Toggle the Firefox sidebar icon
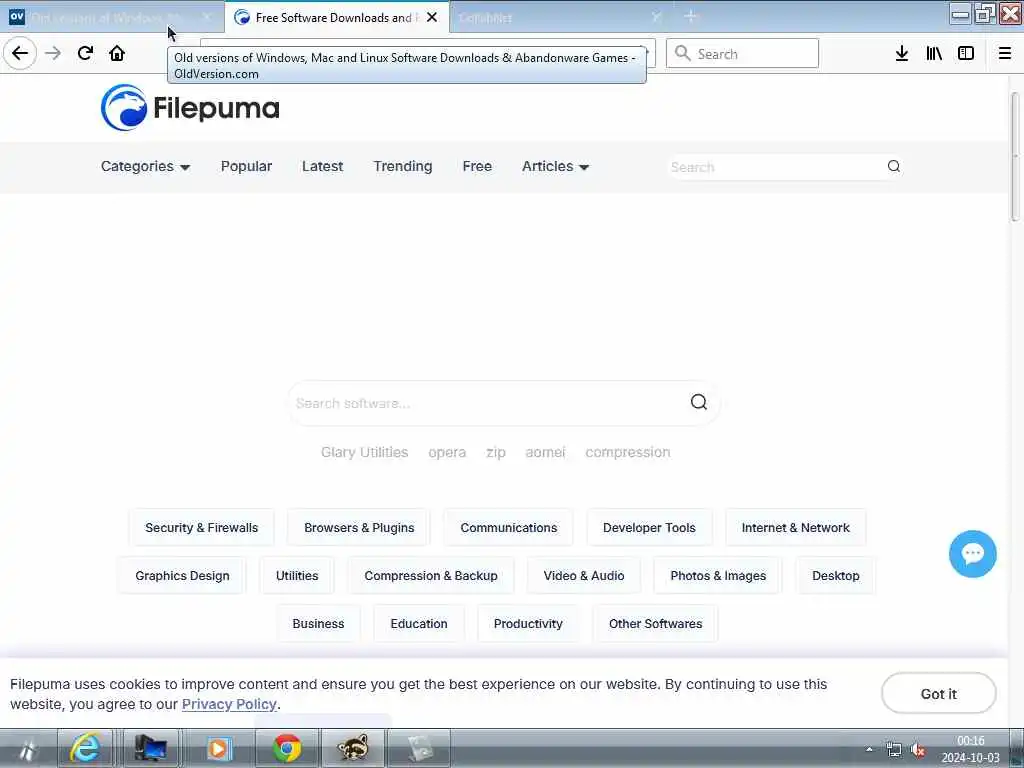This screenshot has height=768, width=1024. (x=966, y=54)
